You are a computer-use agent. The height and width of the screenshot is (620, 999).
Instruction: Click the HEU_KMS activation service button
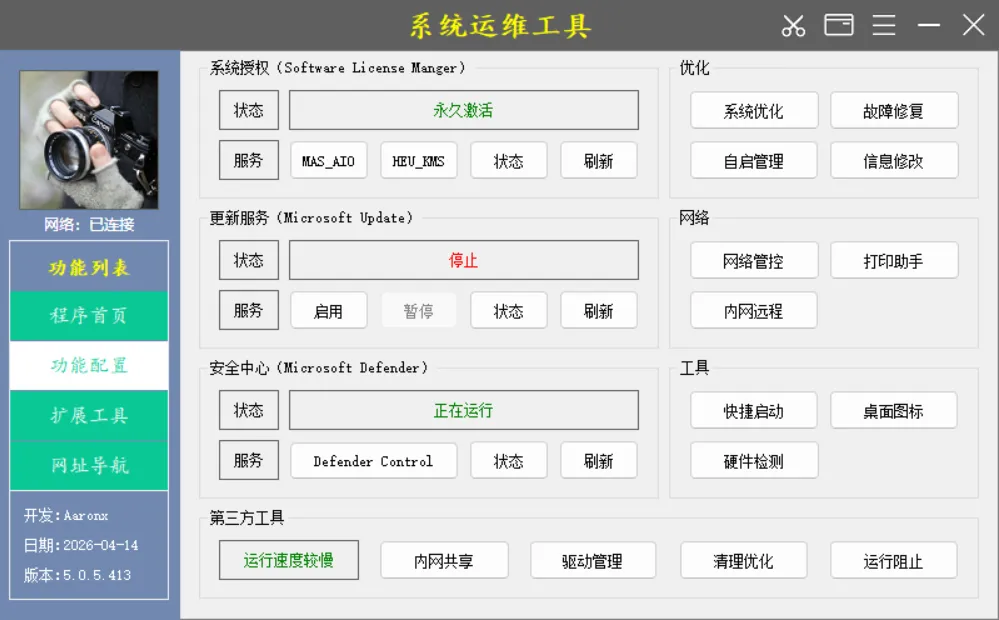[x=419, y=160]
